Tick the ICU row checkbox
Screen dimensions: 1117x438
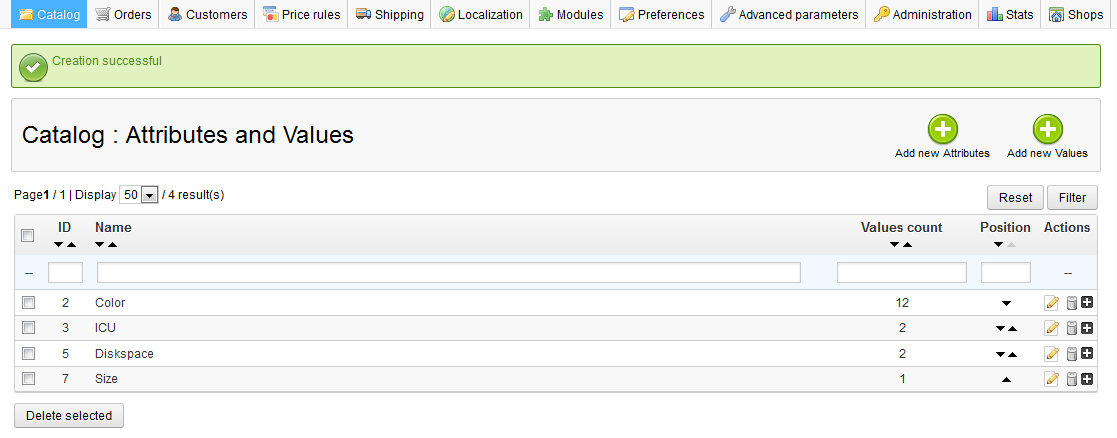tap(29, 328)
